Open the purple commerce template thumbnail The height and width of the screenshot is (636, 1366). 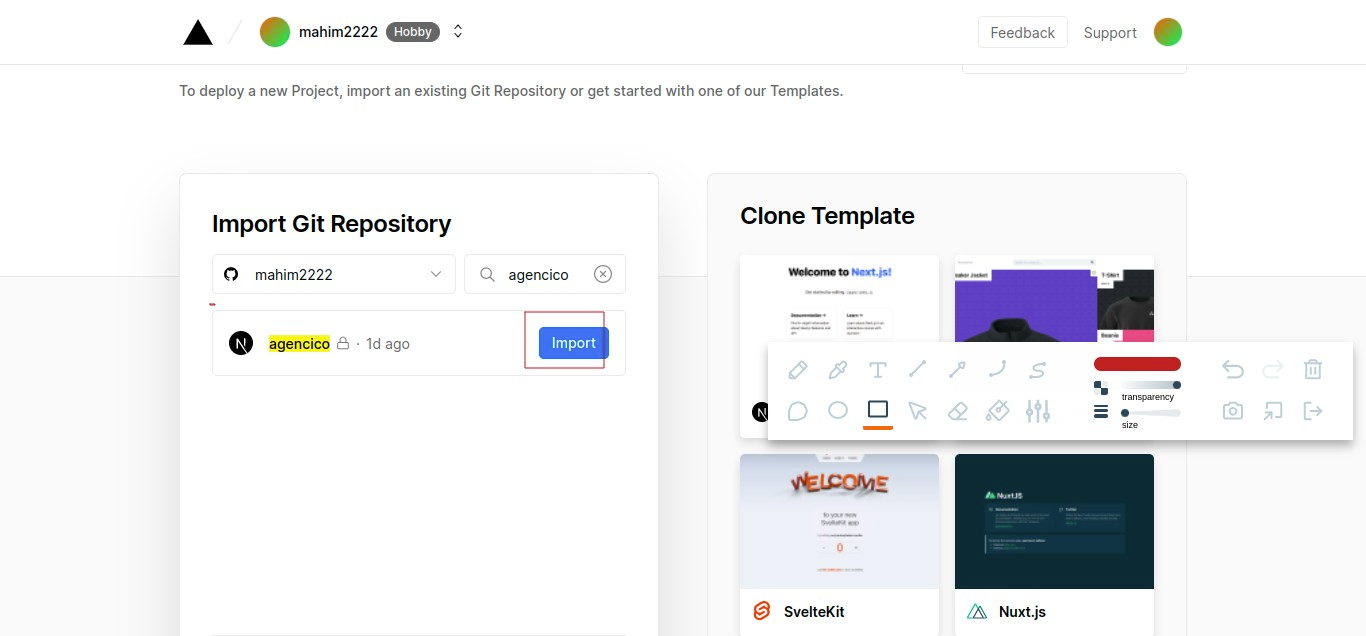click(1054, 299)
